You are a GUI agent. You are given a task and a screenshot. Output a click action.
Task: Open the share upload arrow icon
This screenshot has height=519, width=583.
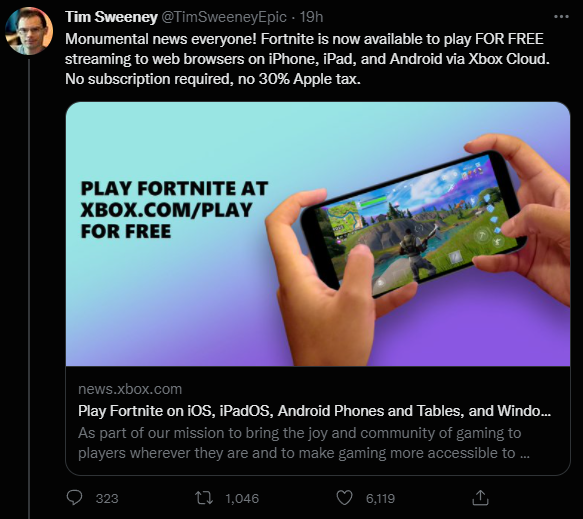pyautogui.click(x=480, y=498)
